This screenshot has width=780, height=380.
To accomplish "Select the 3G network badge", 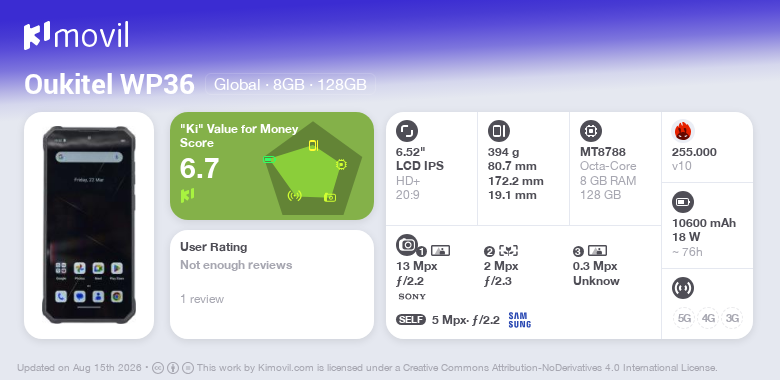I will (x=732, y=318).
